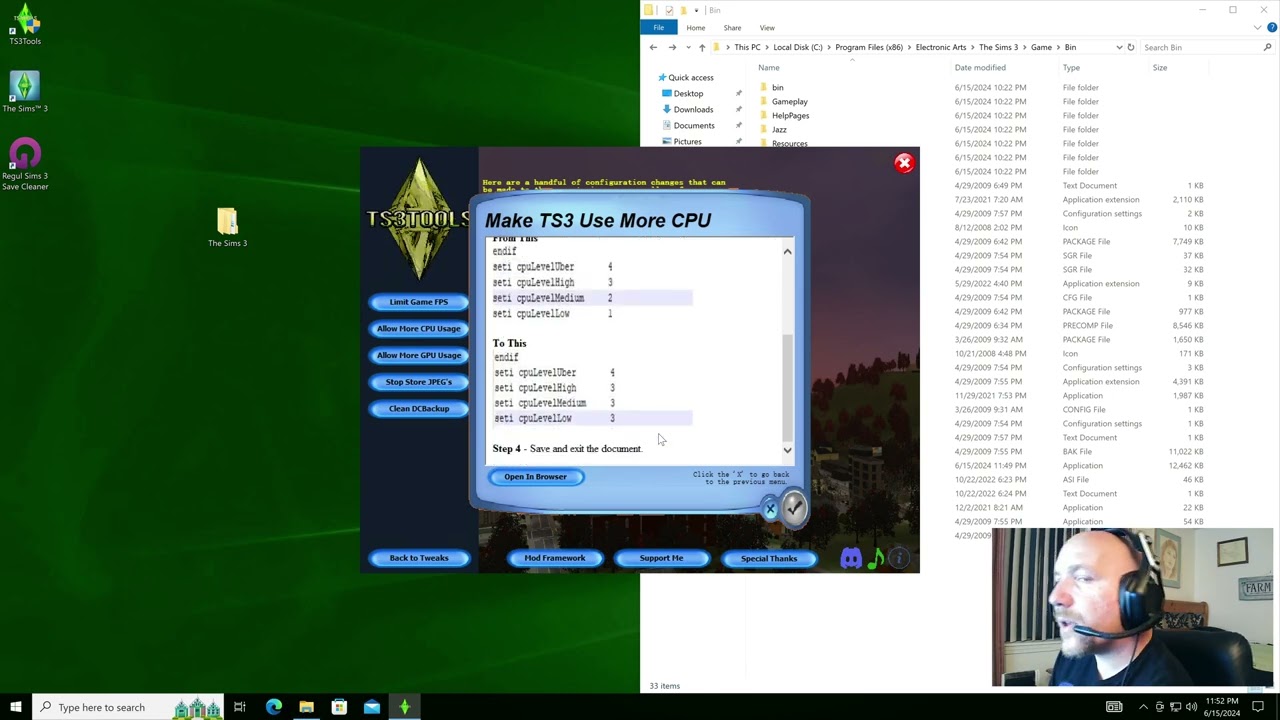Open The Sims 3 desktop shortcut
Viewport: 1280px width, 720px height.
[25, 91]
